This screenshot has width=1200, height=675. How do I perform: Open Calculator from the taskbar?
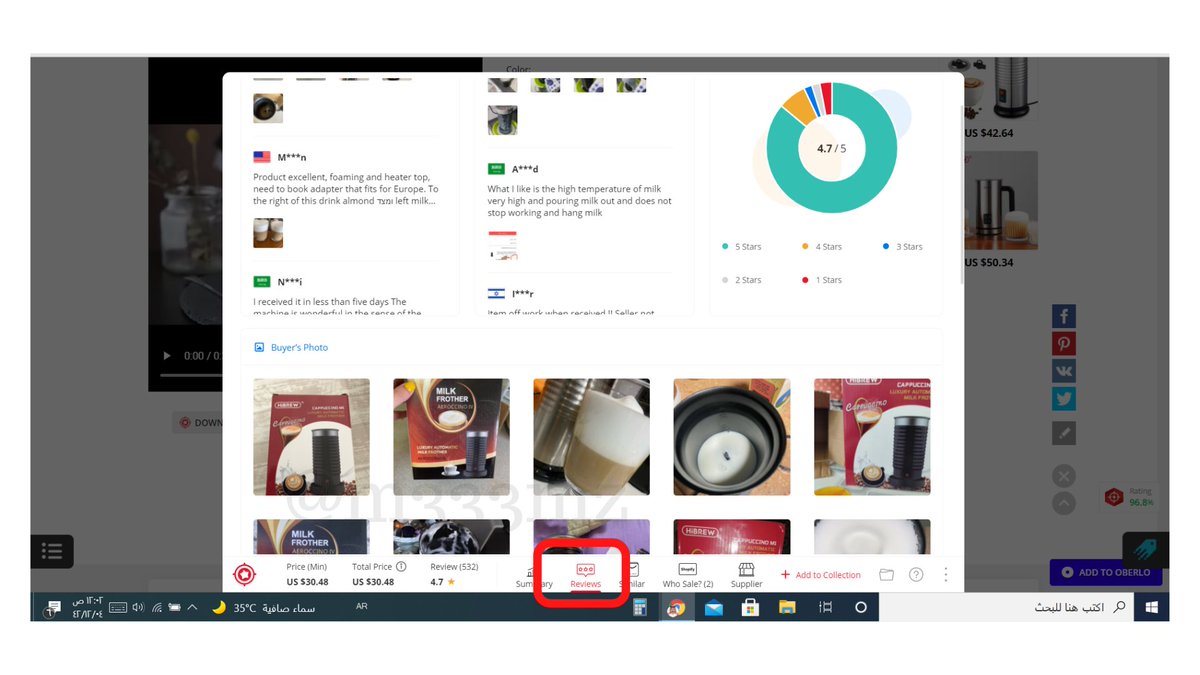pos(641,607)
